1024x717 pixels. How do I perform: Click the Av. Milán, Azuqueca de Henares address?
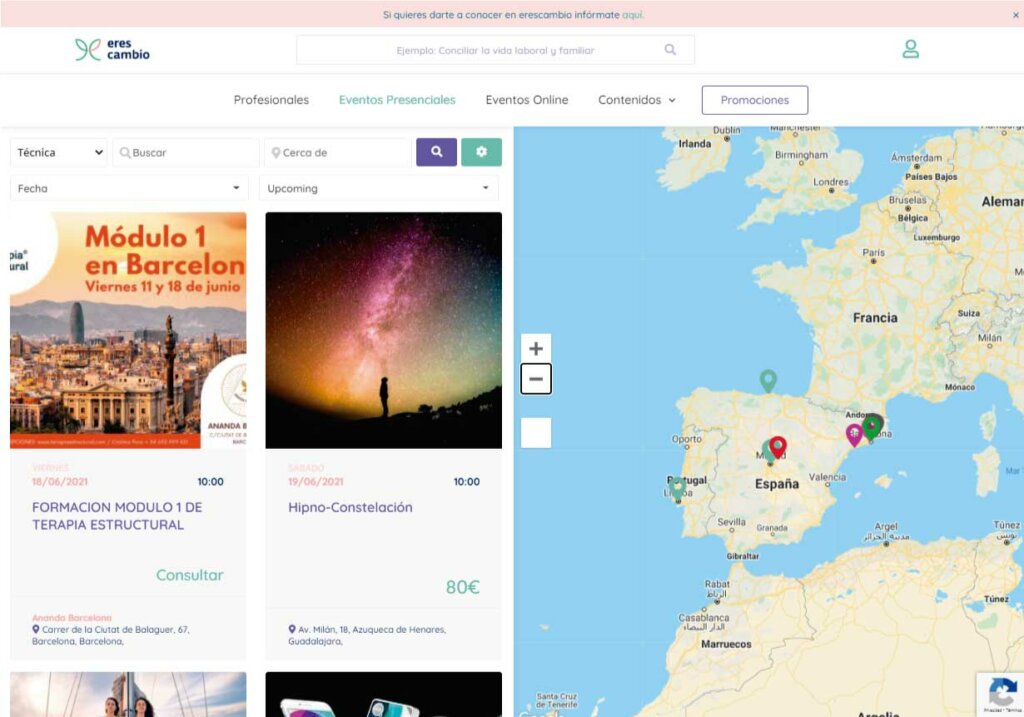pos(368,635)
